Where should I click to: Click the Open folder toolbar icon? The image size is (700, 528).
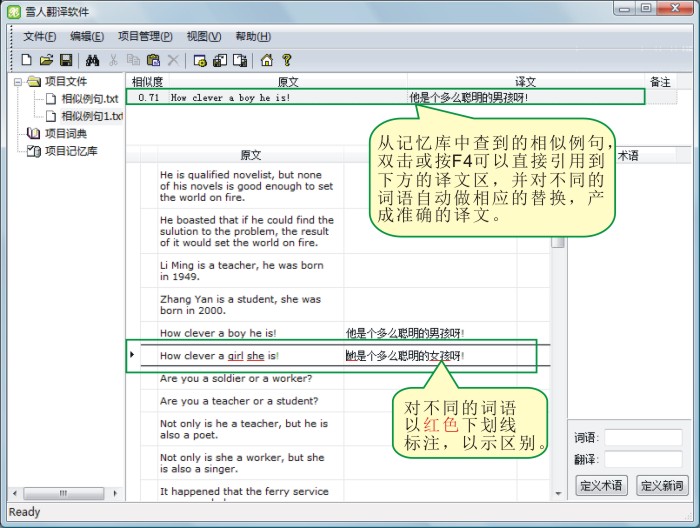point(46,61)
